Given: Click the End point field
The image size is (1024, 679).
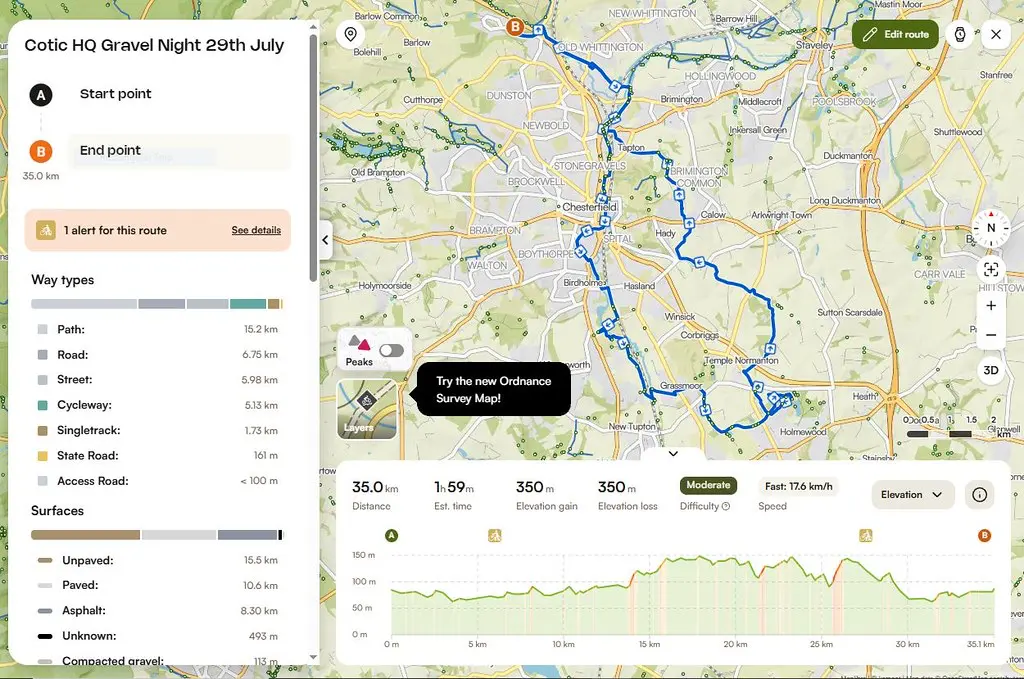Looking at the screenshot, I should (180, 151).
